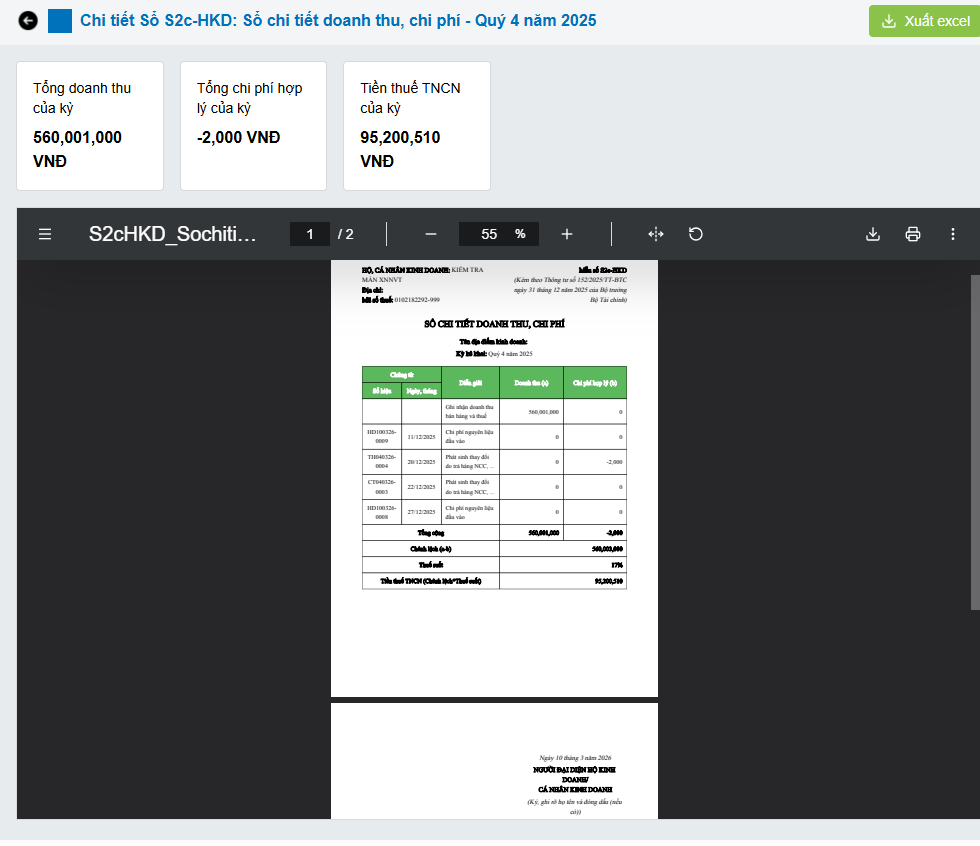
Task: Click the second PDF page with signature section
Action: 494,760
